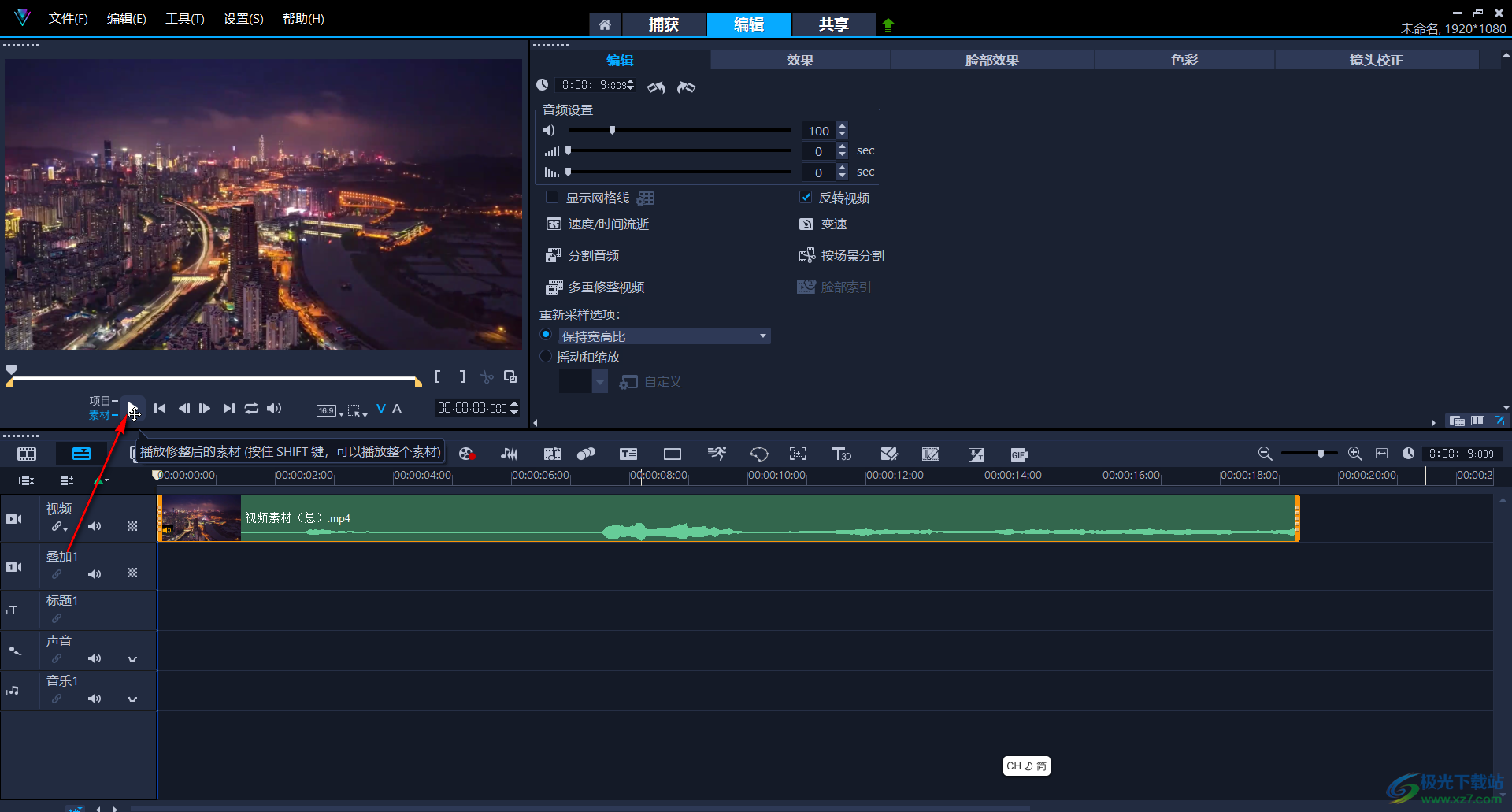Mute the overlay 1 track
Image resolution: width=1512 pixels, height=812 pixels.
coord(94,574)
